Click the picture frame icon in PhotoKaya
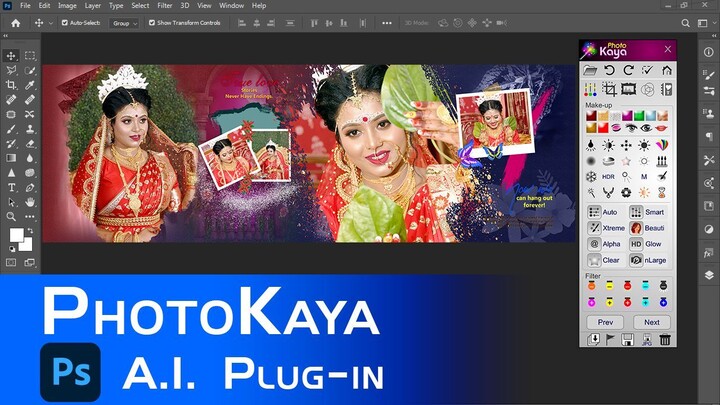This screenshot has height=405, width=720. coord(628,89)
